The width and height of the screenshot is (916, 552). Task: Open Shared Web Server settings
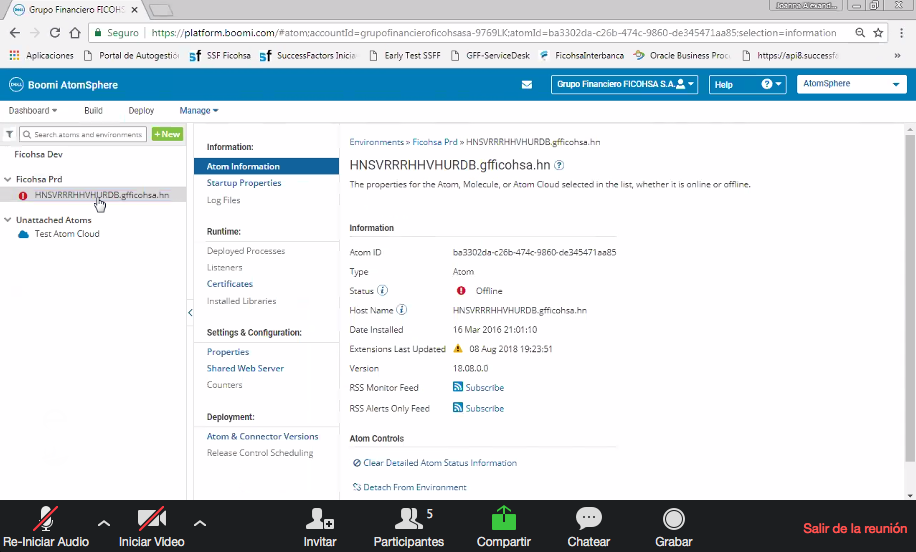click(x=245, y=369)
